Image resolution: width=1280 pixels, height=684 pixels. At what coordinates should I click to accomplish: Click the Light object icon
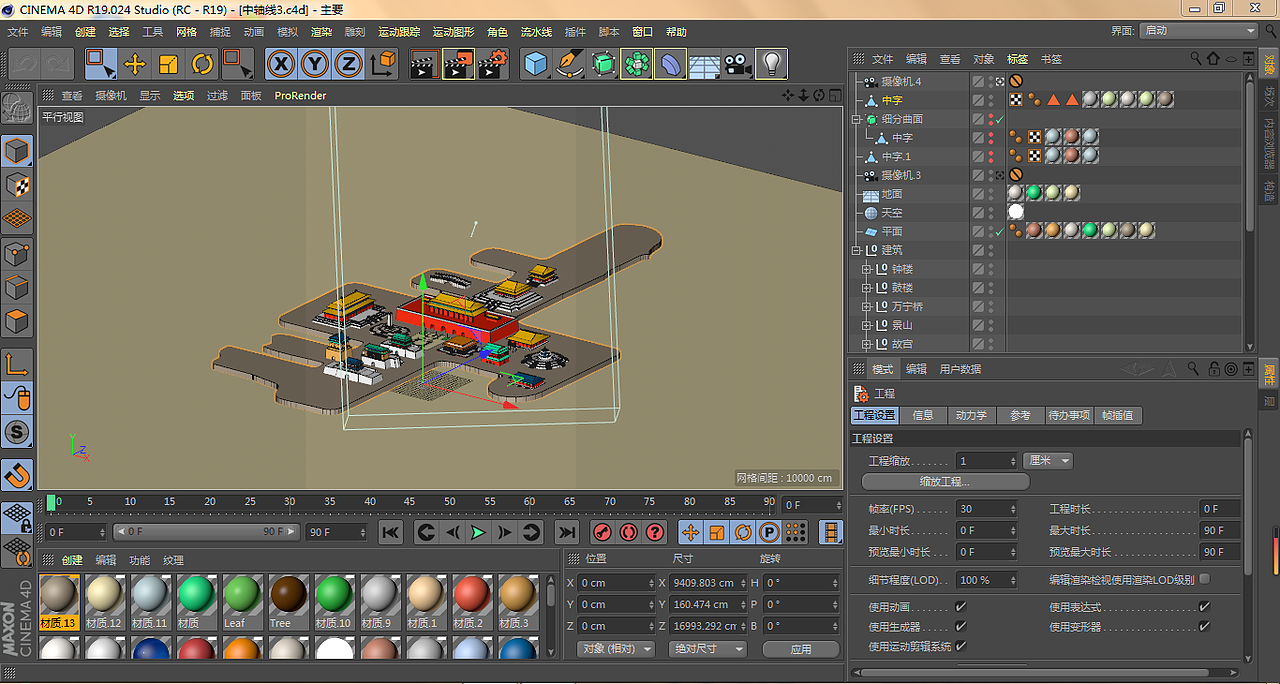point(770,65)
